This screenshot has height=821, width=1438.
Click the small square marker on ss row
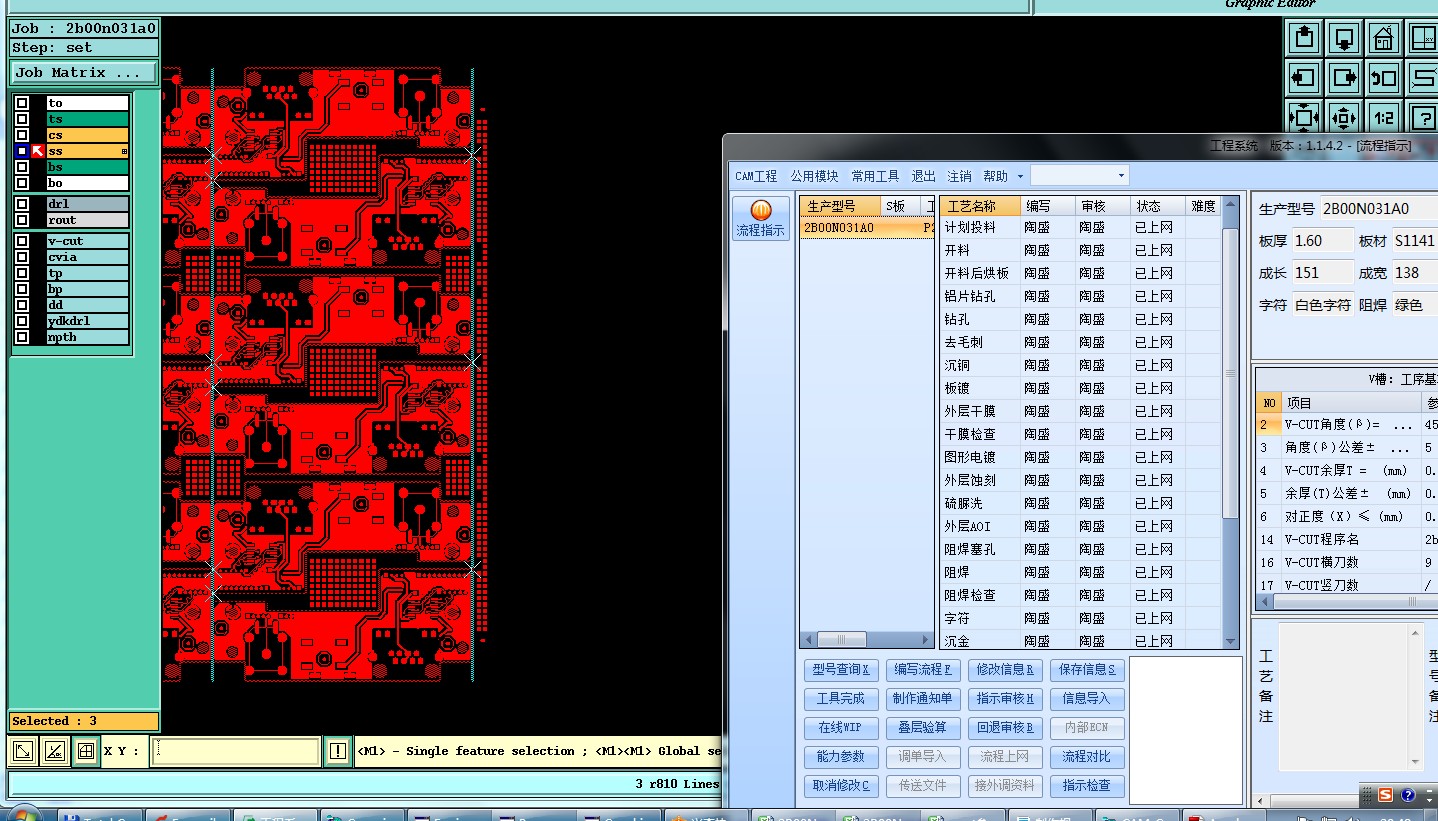pos(124,151)
